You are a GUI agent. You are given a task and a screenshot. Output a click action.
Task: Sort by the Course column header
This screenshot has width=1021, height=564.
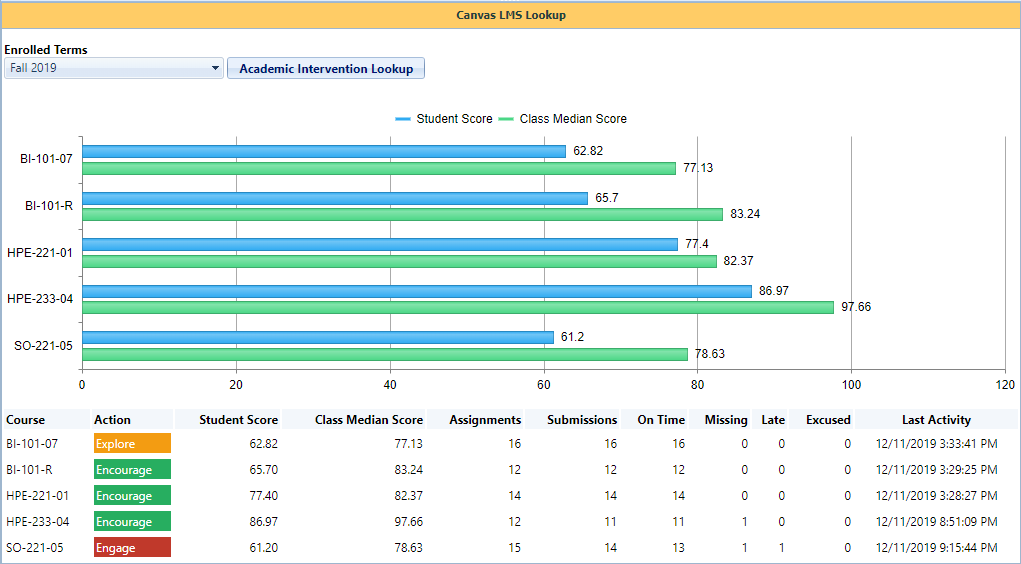26,420
